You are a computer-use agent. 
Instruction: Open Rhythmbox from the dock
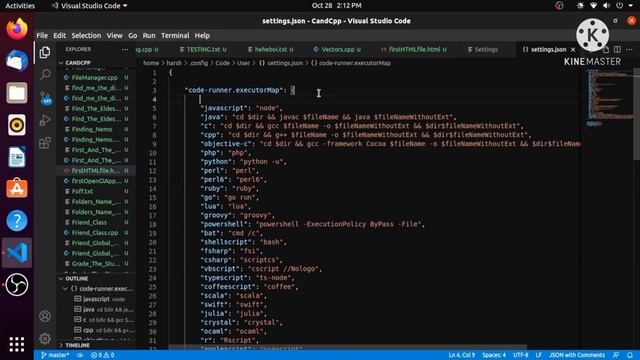pyautogui.click(x=17, y=124)
